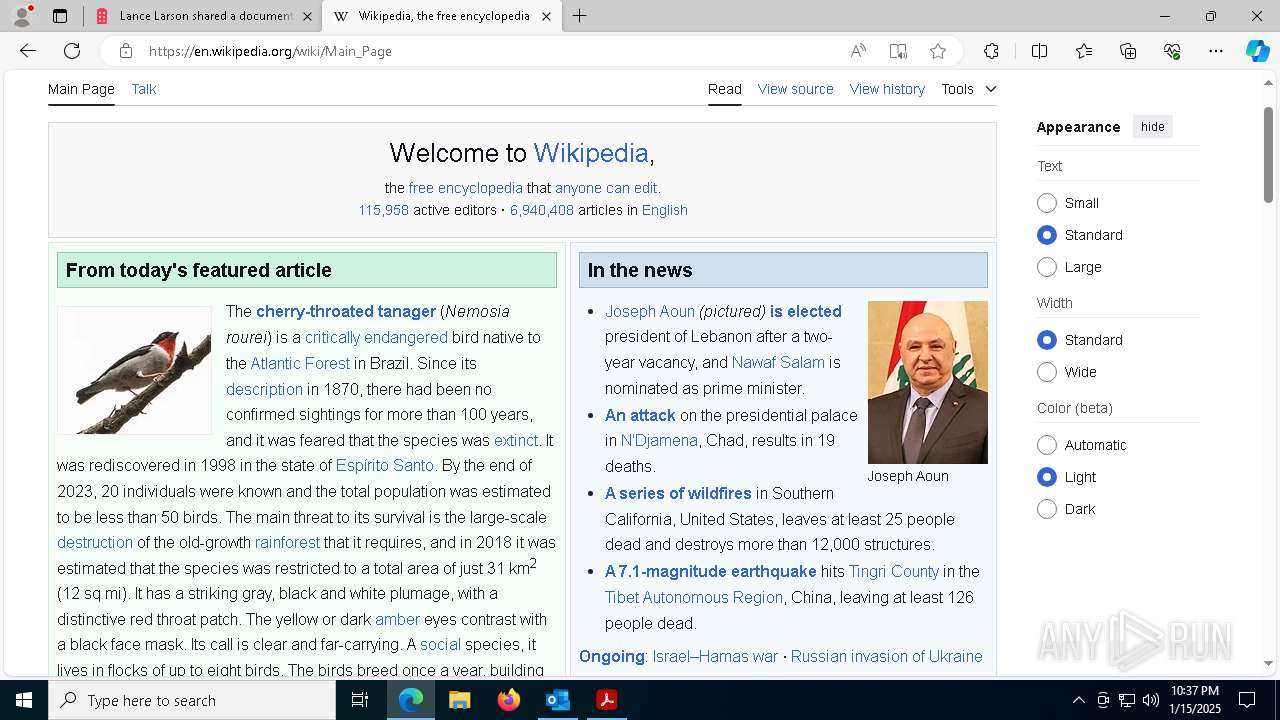This screenshot has height=720, width=1280.
Task: Open the Espírito Santo link
Action: pyautogui.click(x=385, y=465)
